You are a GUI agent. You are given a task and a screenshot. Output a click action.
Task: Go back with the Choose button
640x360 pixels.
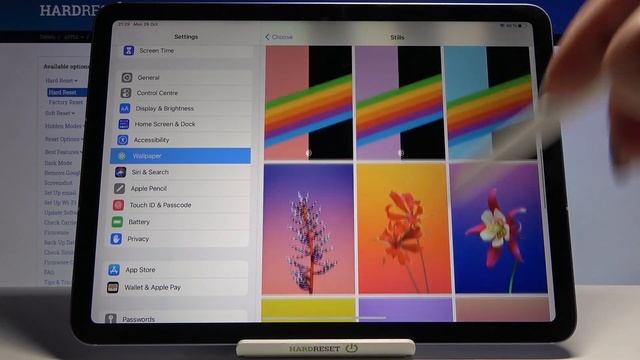[x=279, y=37]
